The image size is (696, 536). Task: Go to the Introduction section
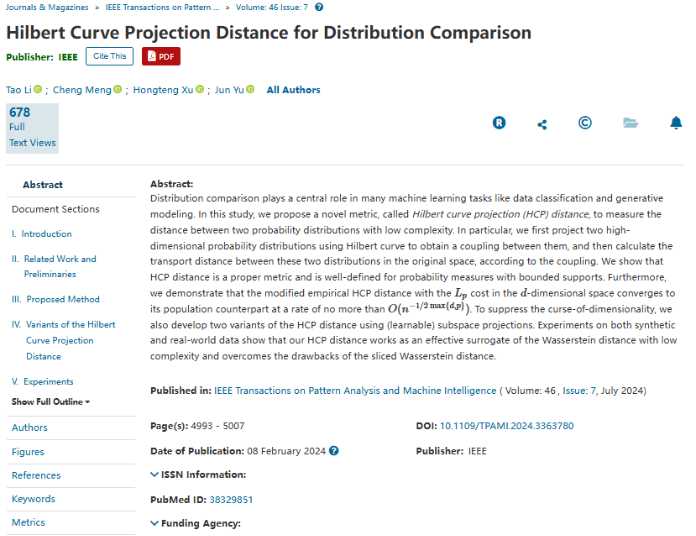(47, 234)
